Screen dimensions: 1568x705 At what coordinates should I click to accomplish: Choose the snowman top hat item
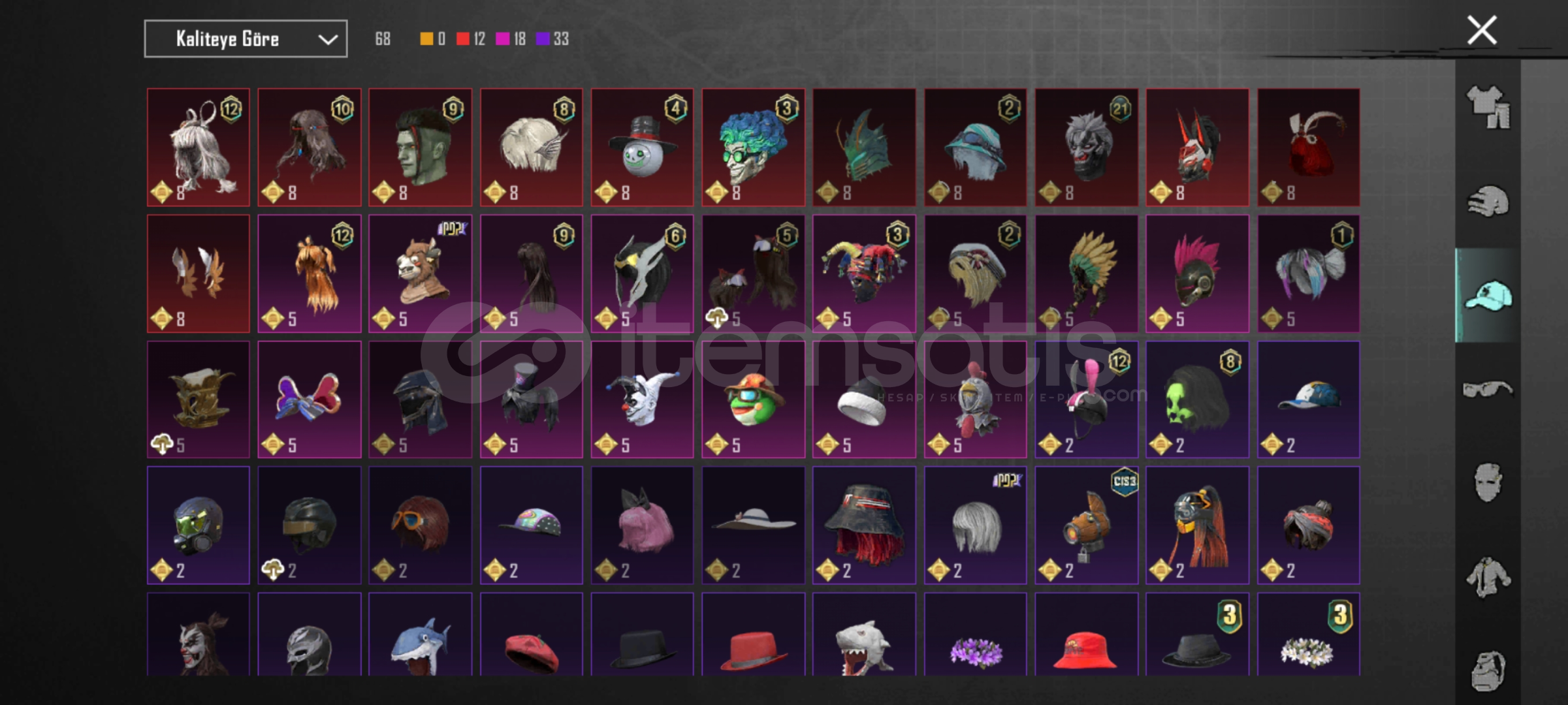coord(642,148)
